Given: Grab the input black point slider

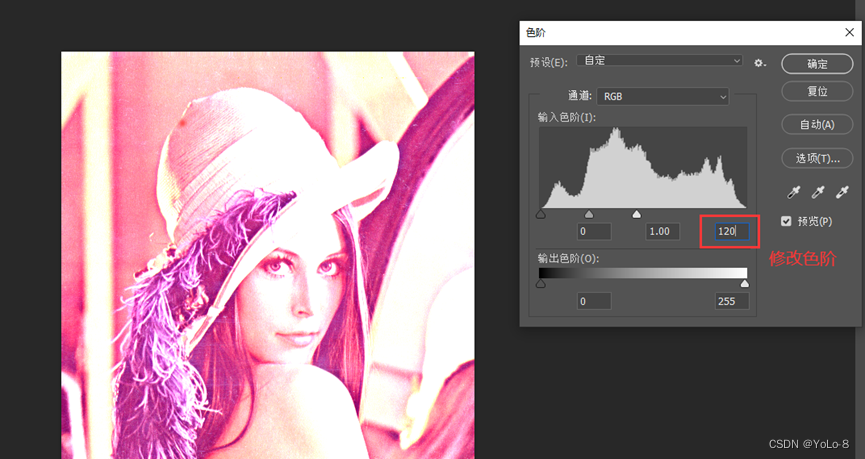Looking at the screenshot, I should pos(541,214).
